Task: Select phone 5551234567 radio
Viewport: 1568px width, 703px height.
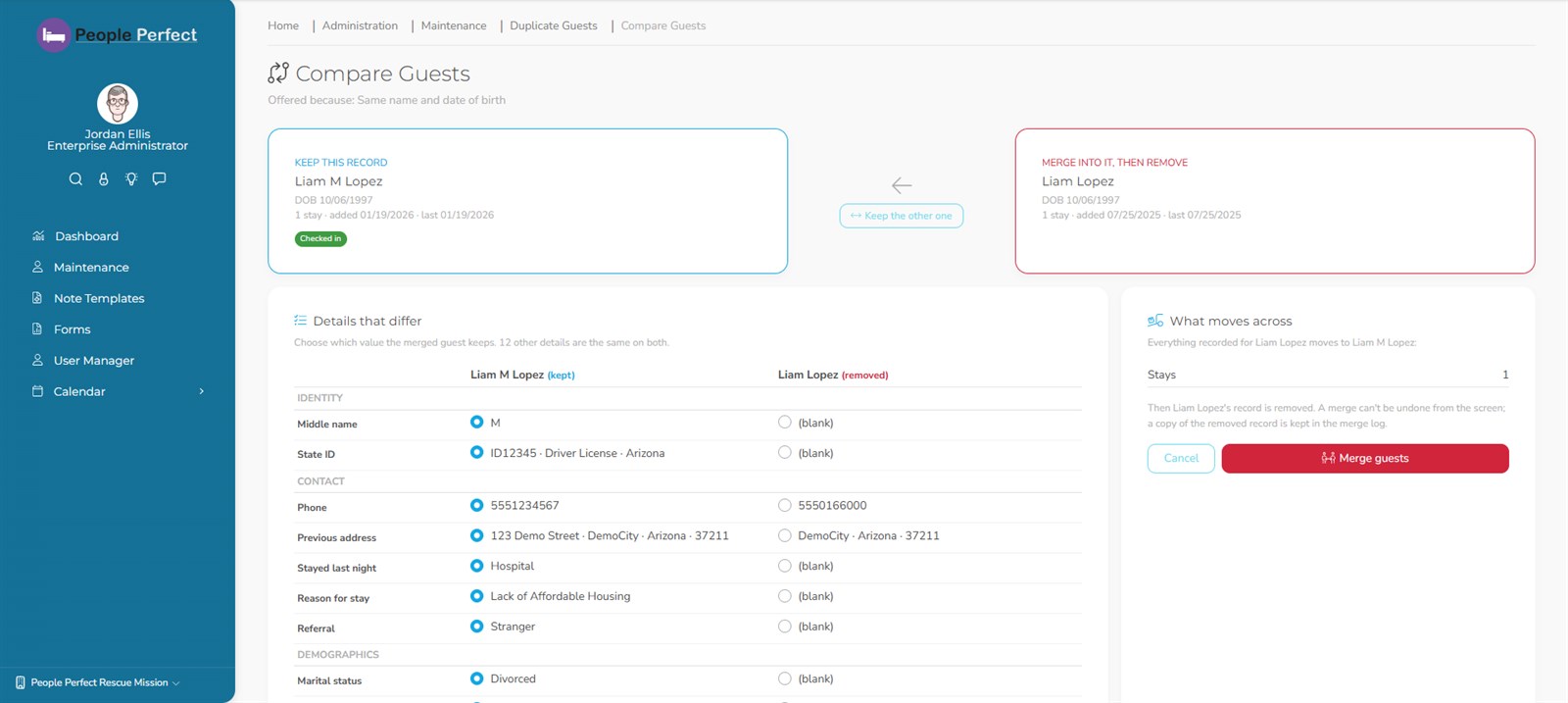Action: pos(477,506)
